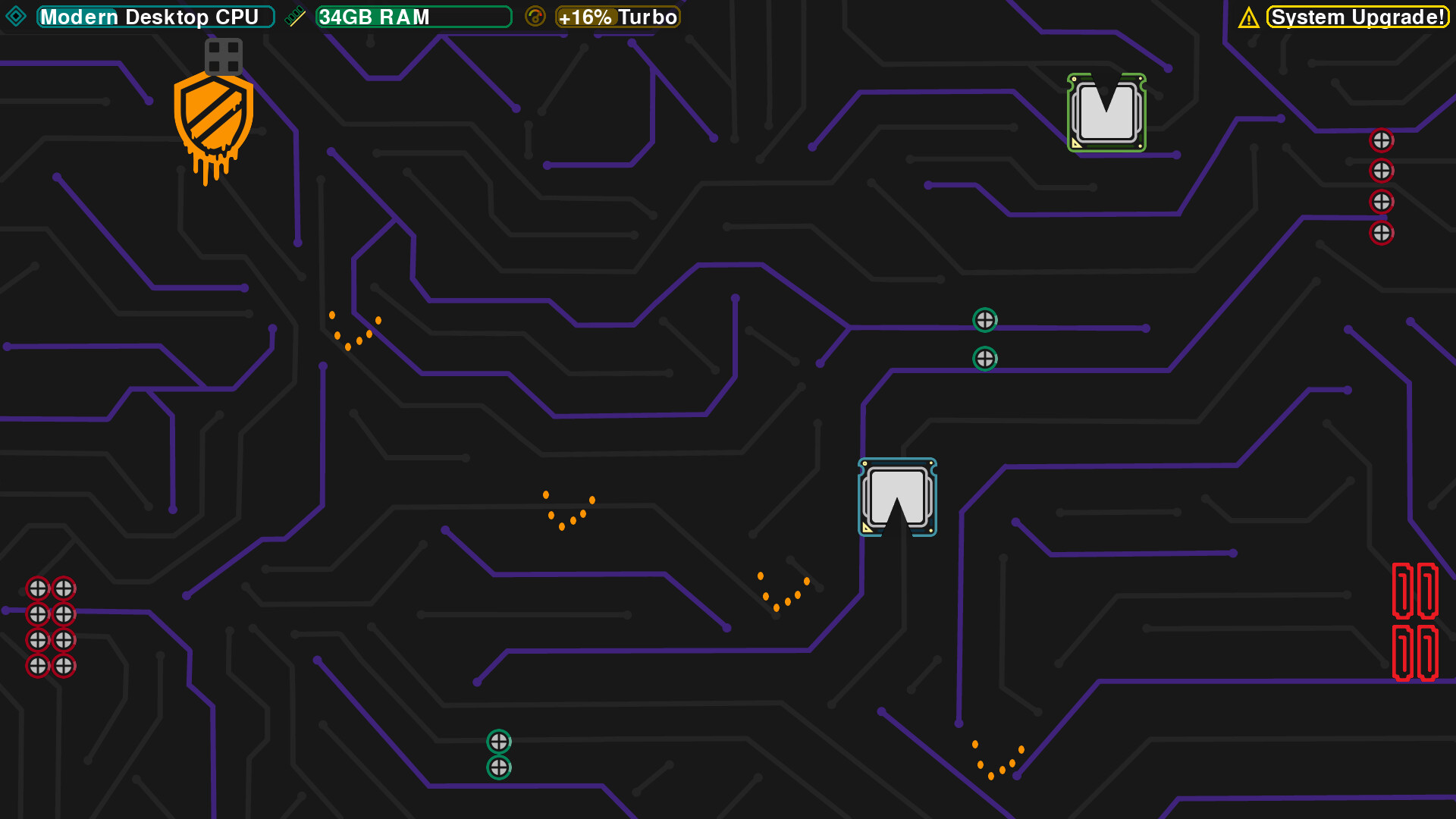Select the blue-bordered CPU chip

pos(897,497)
